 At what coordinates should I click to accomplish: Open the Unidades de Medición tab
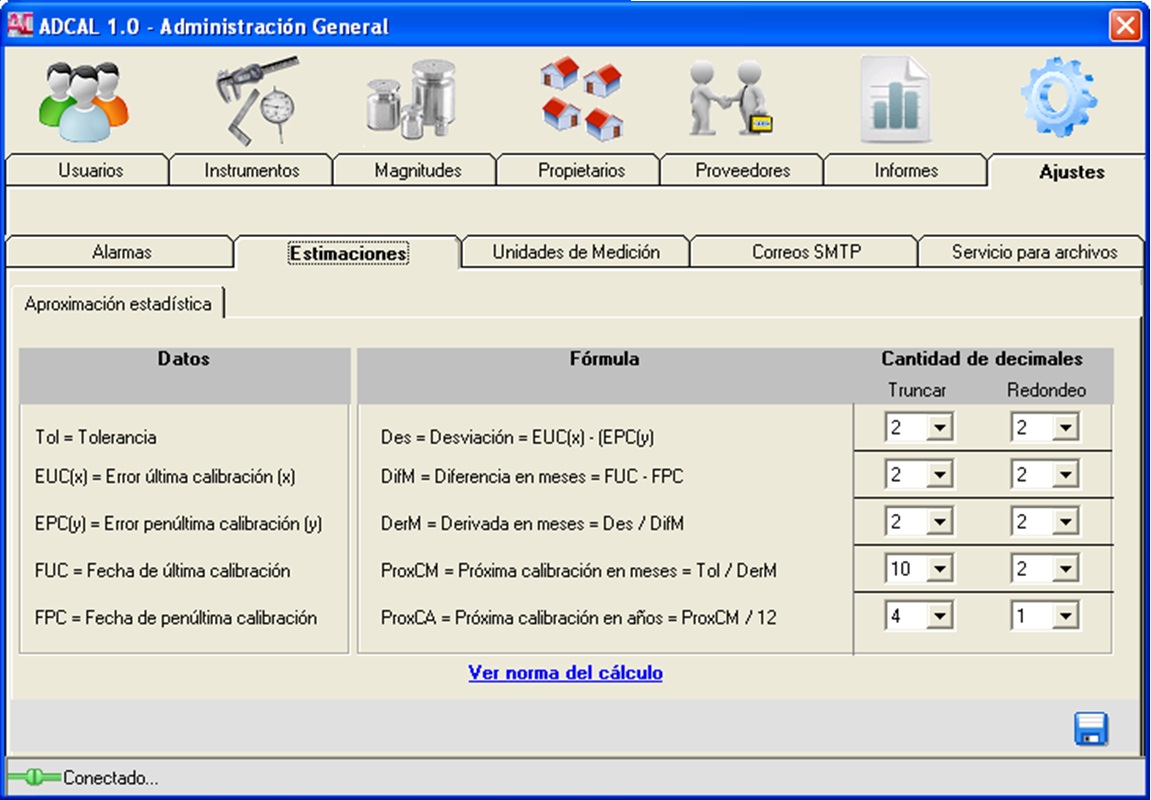coord(576,253)
